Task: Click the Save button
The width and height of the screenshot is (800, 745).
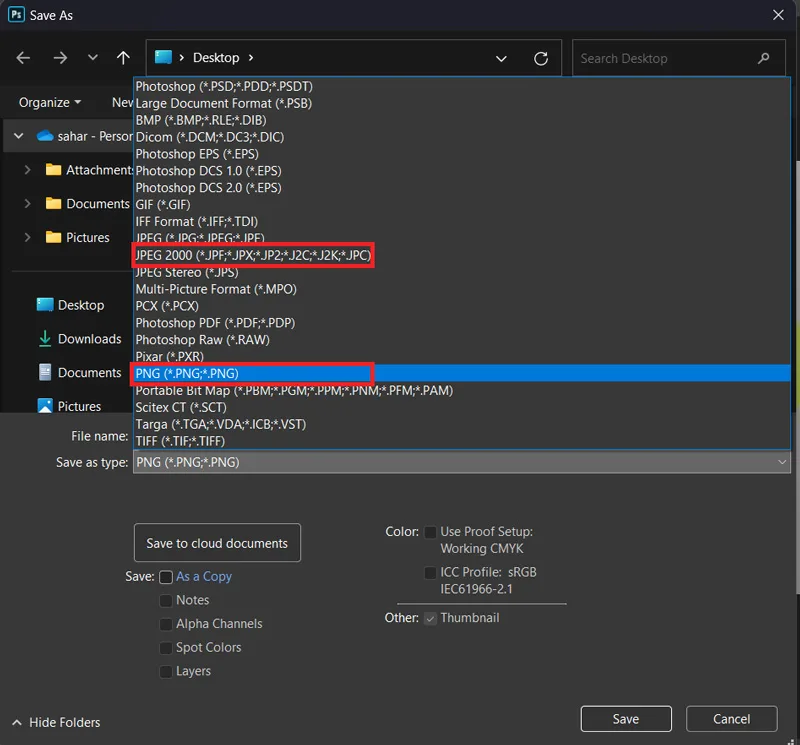Action: tap(626, 719)
